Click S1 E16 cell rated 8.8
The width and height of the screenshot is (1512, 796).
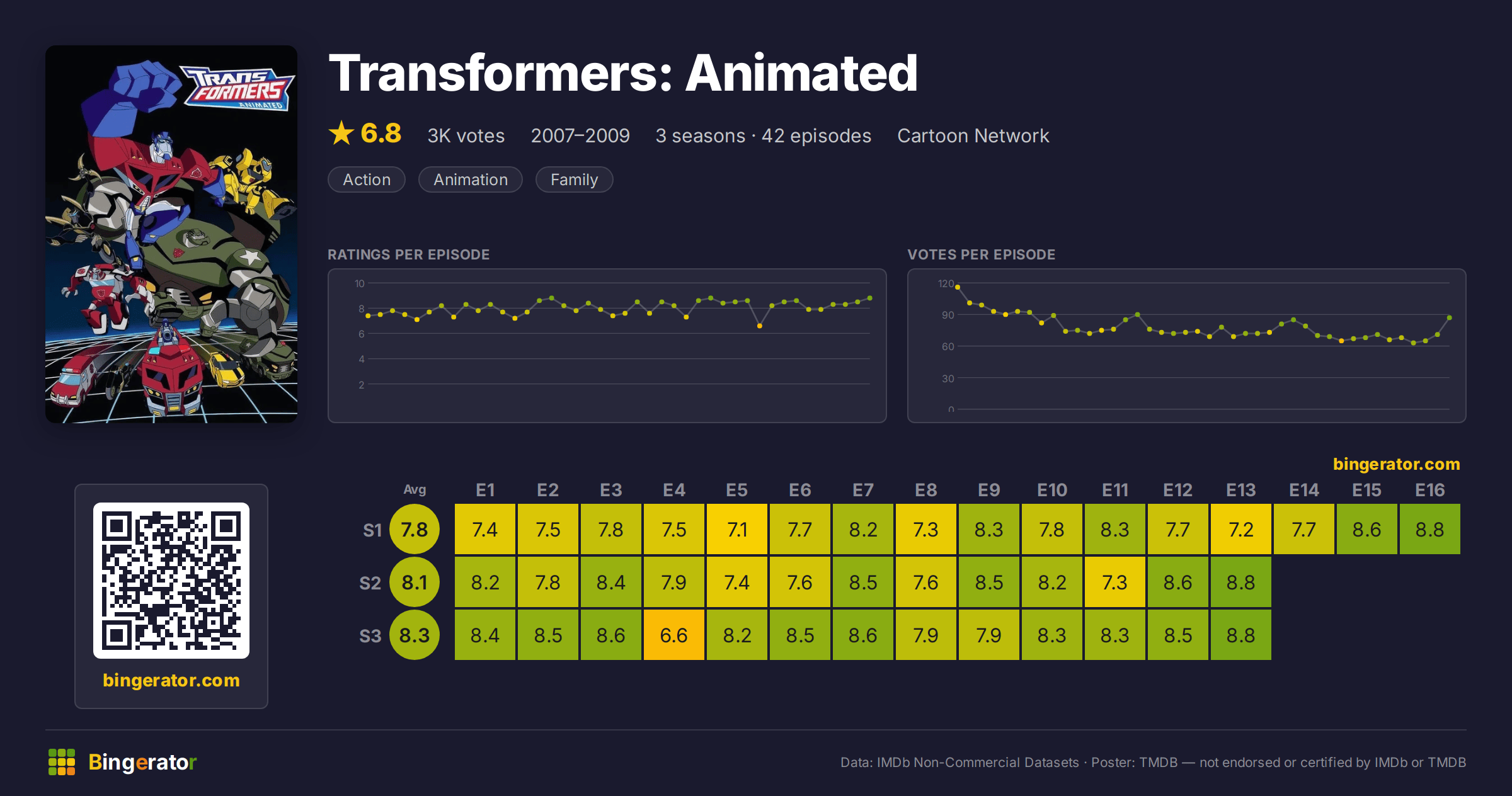coord(1430,529)
